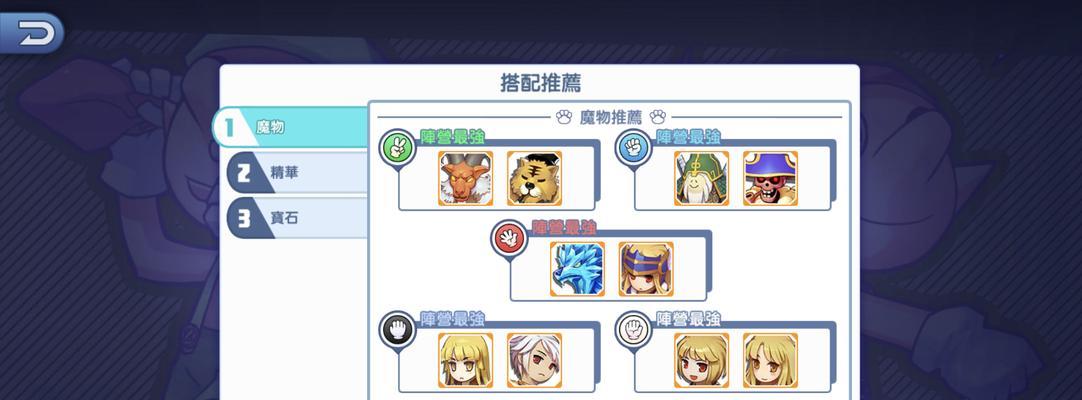Pick the white-haired character portrait
Image resolution: width=1082 pixels, height=400 pixels.
point(535,360)
